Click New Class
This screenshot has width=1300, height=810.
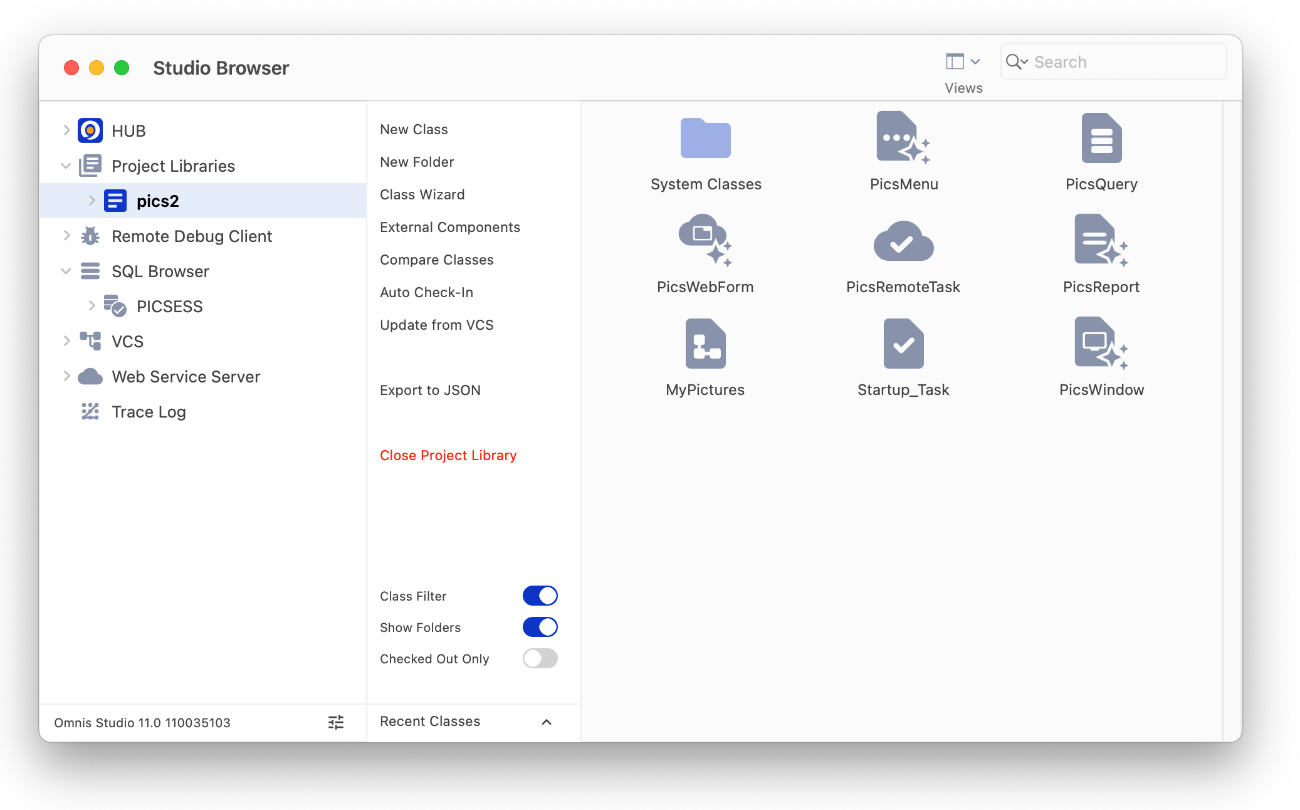[414, 129]
